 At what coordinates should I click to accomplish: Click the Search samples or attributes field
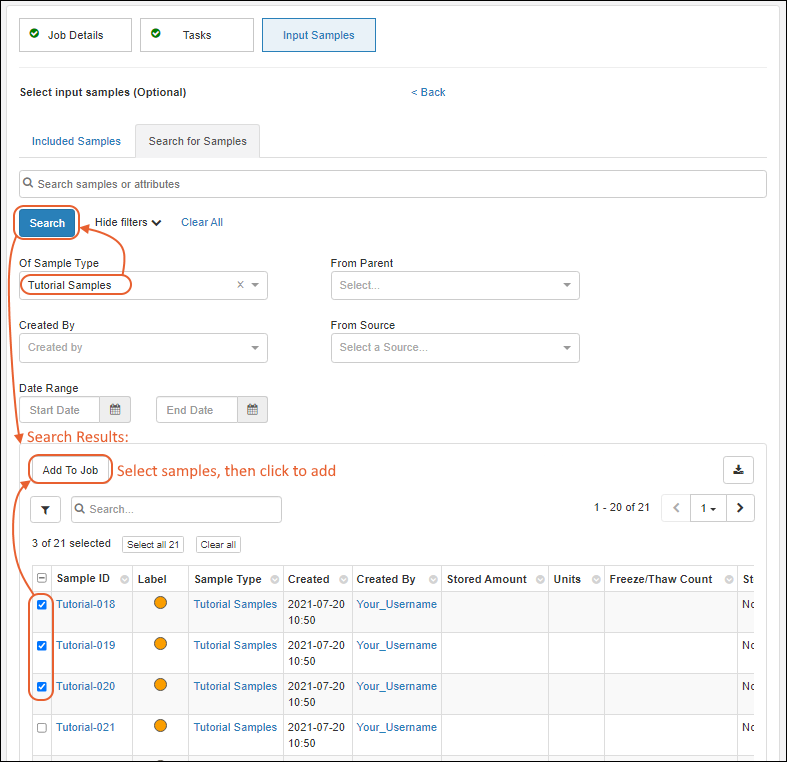point(393,184)
